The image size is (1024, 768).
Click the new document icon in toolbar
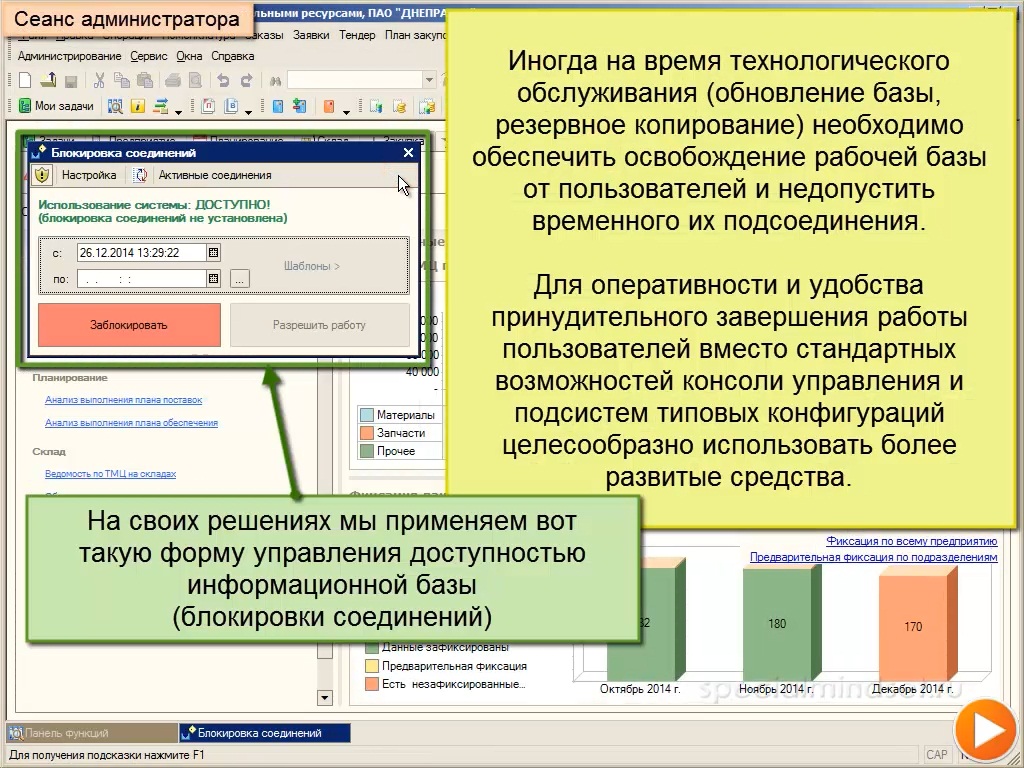[26, 81]
